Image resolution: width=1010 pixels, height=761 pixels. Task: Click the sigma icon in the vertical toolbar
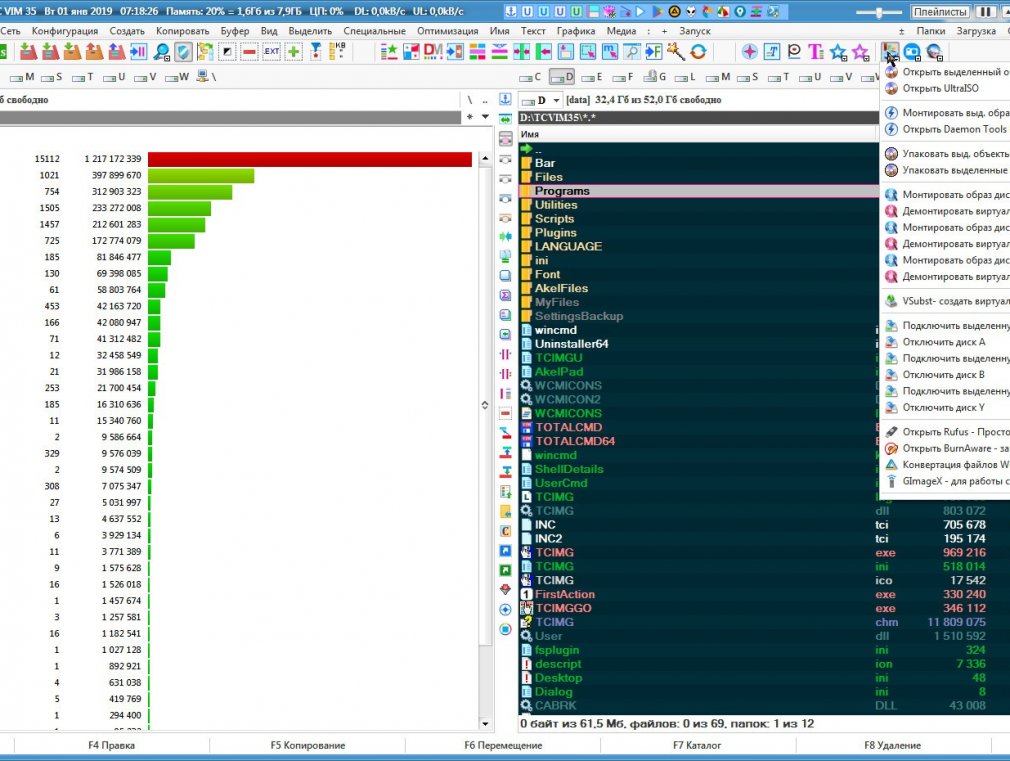(506, 295)
